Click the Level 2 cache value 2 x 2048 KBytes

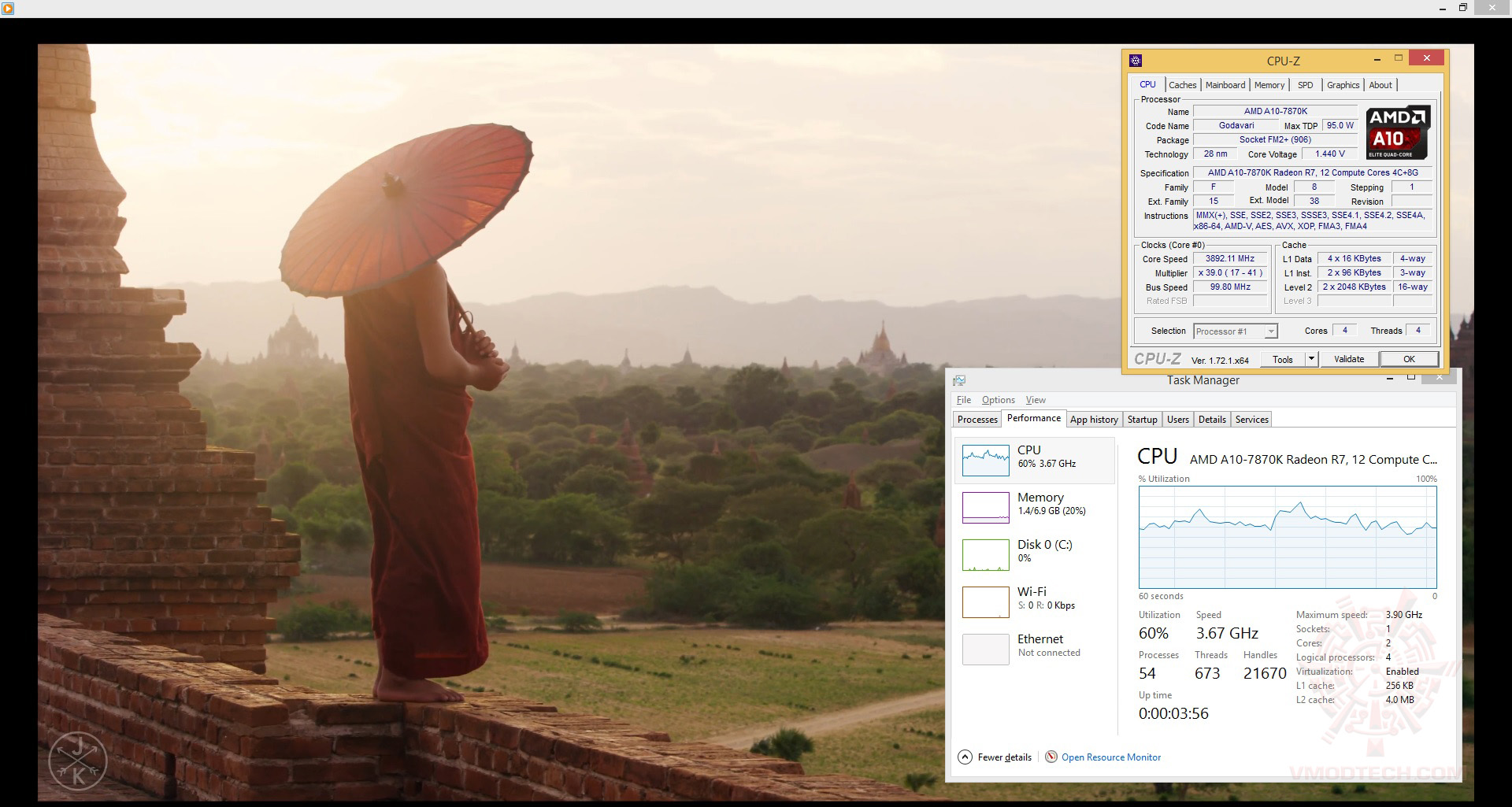1354,287
